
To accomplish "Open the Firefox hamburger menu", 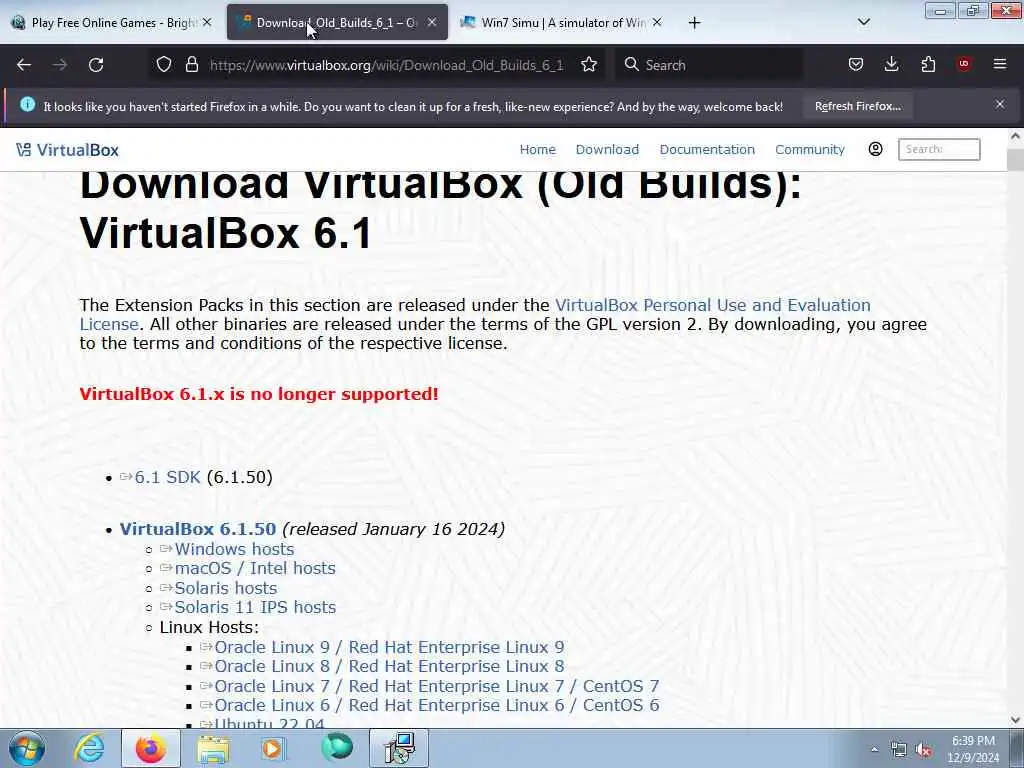I will click(x=1000, y=64).
